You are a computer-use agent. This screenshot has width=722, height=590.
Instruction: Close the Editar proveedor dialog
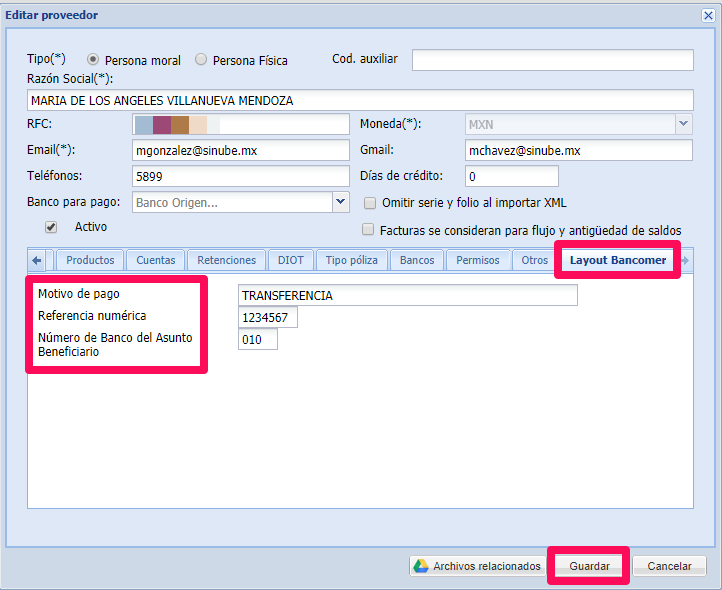coord(708,15)
